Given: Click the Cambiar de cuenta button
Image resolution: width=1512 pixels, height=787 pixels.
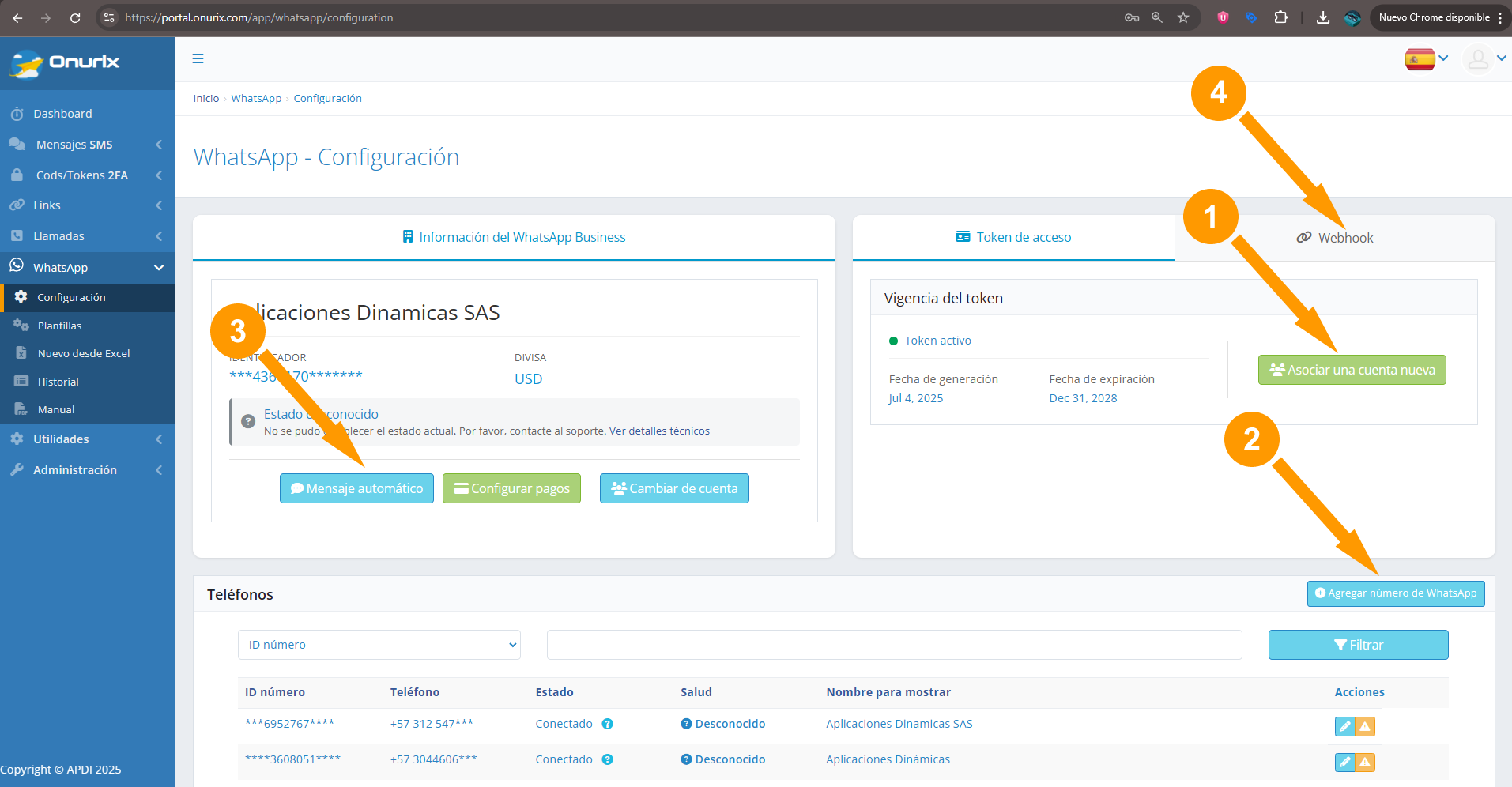Looking at the screenshot, I should [x=674, y=488].
